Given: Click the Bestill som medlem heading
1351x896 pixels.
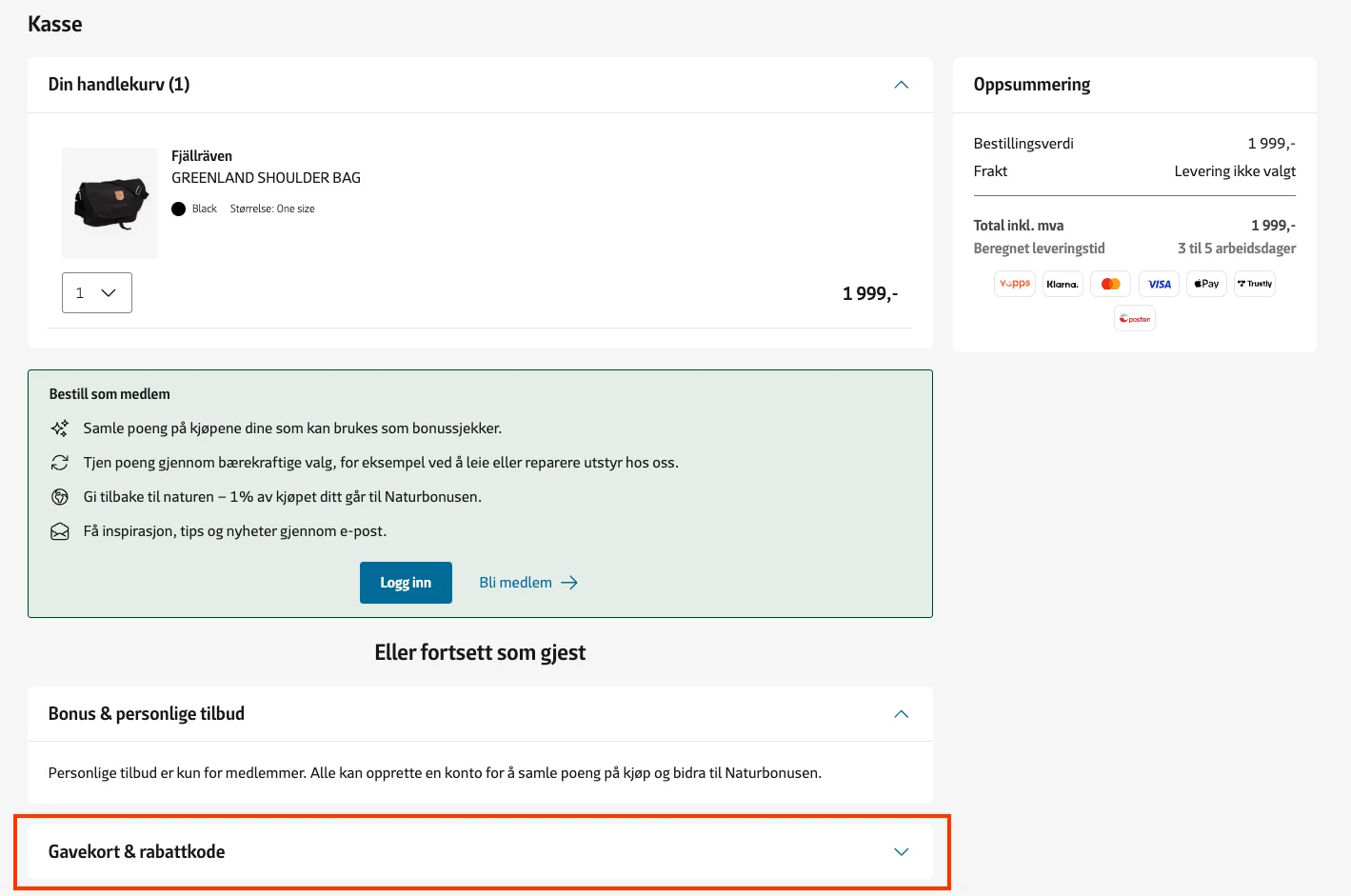Looking at the screenshot, I should (109, 394).
